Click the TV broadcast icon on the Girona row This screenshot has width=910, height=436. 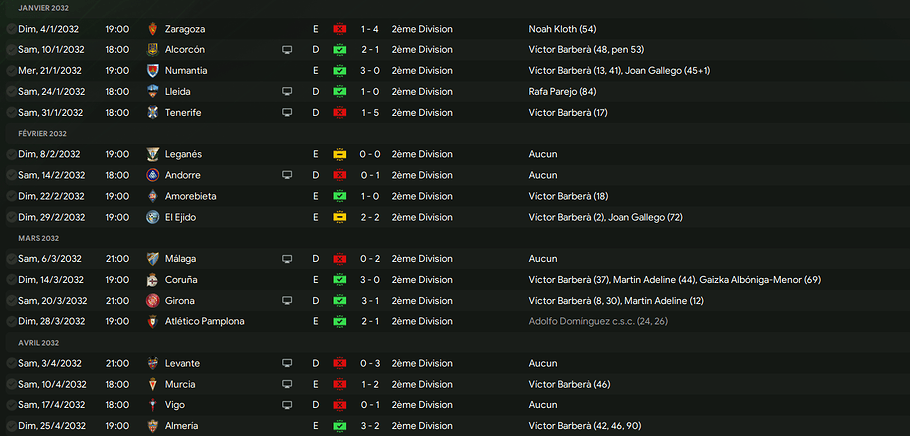coord(288,301)
